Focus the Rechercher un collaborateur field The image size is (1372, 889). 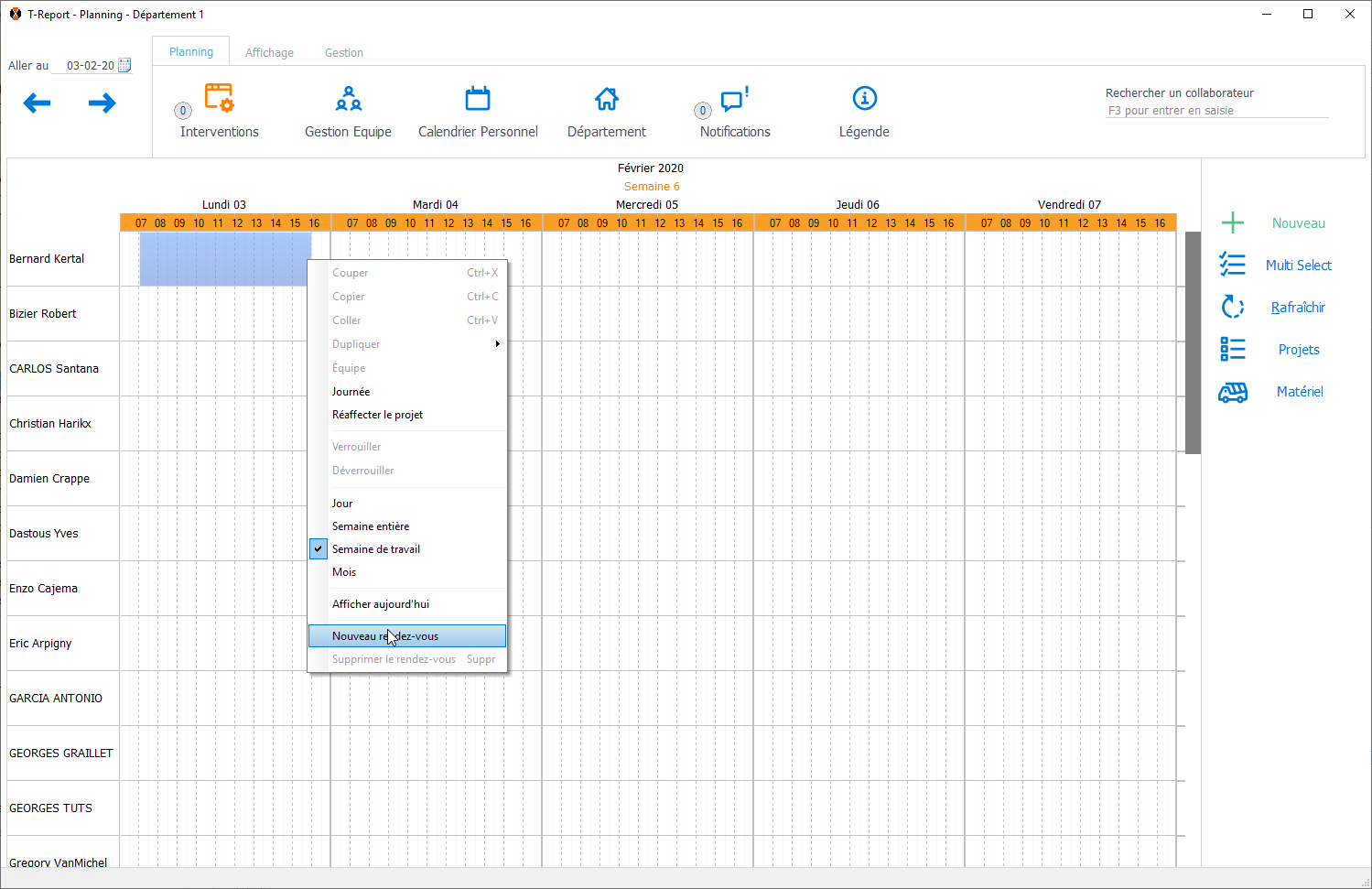(1215, 111)
